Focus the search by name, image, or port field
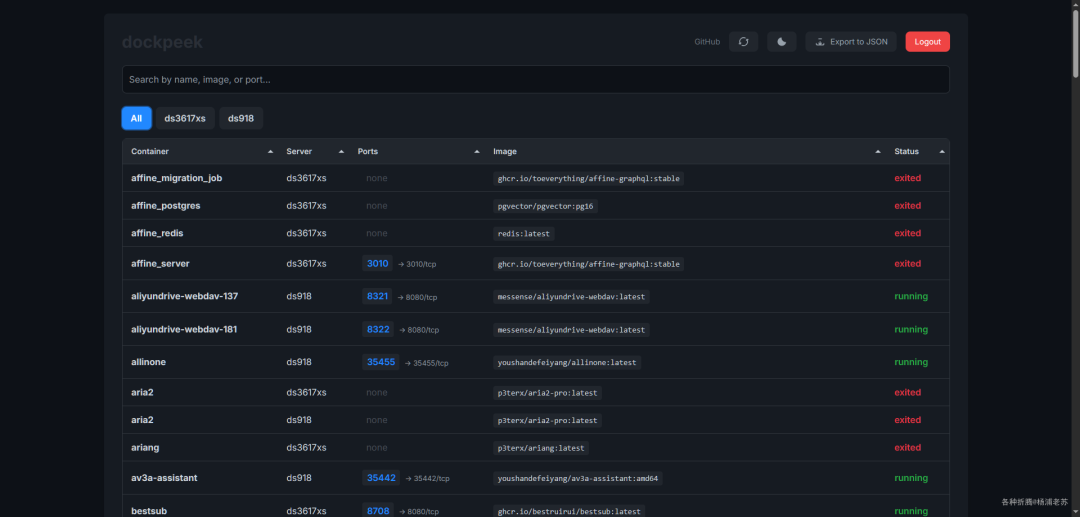This screenshot has width=1080, height=517. (536, 79)
